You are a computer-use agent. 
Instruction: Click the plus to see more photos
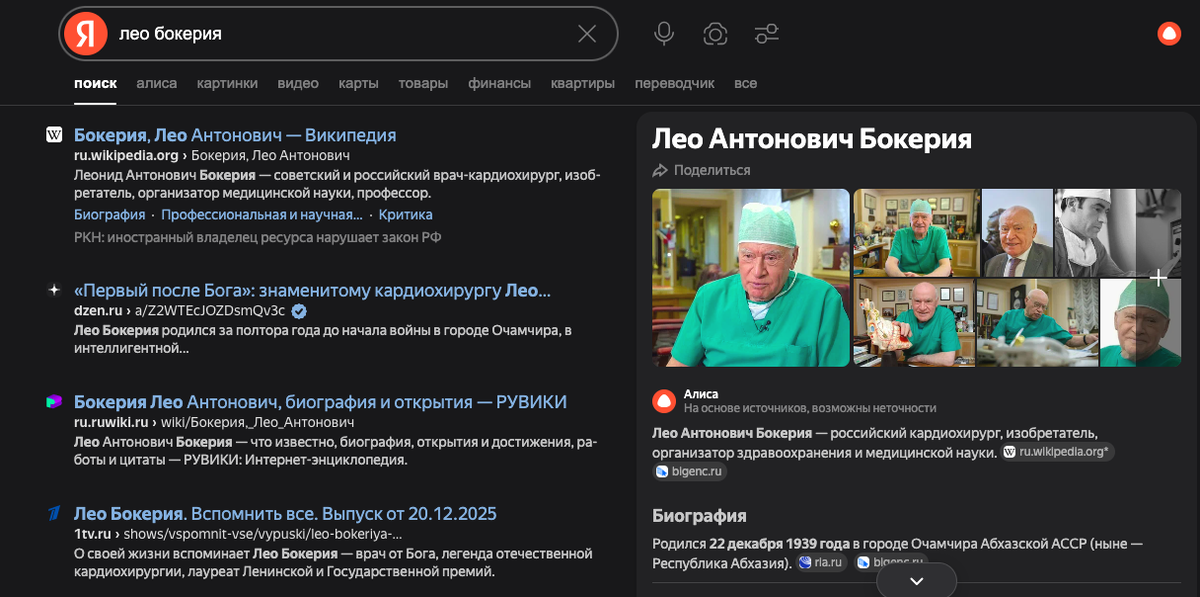point(1156,276)
